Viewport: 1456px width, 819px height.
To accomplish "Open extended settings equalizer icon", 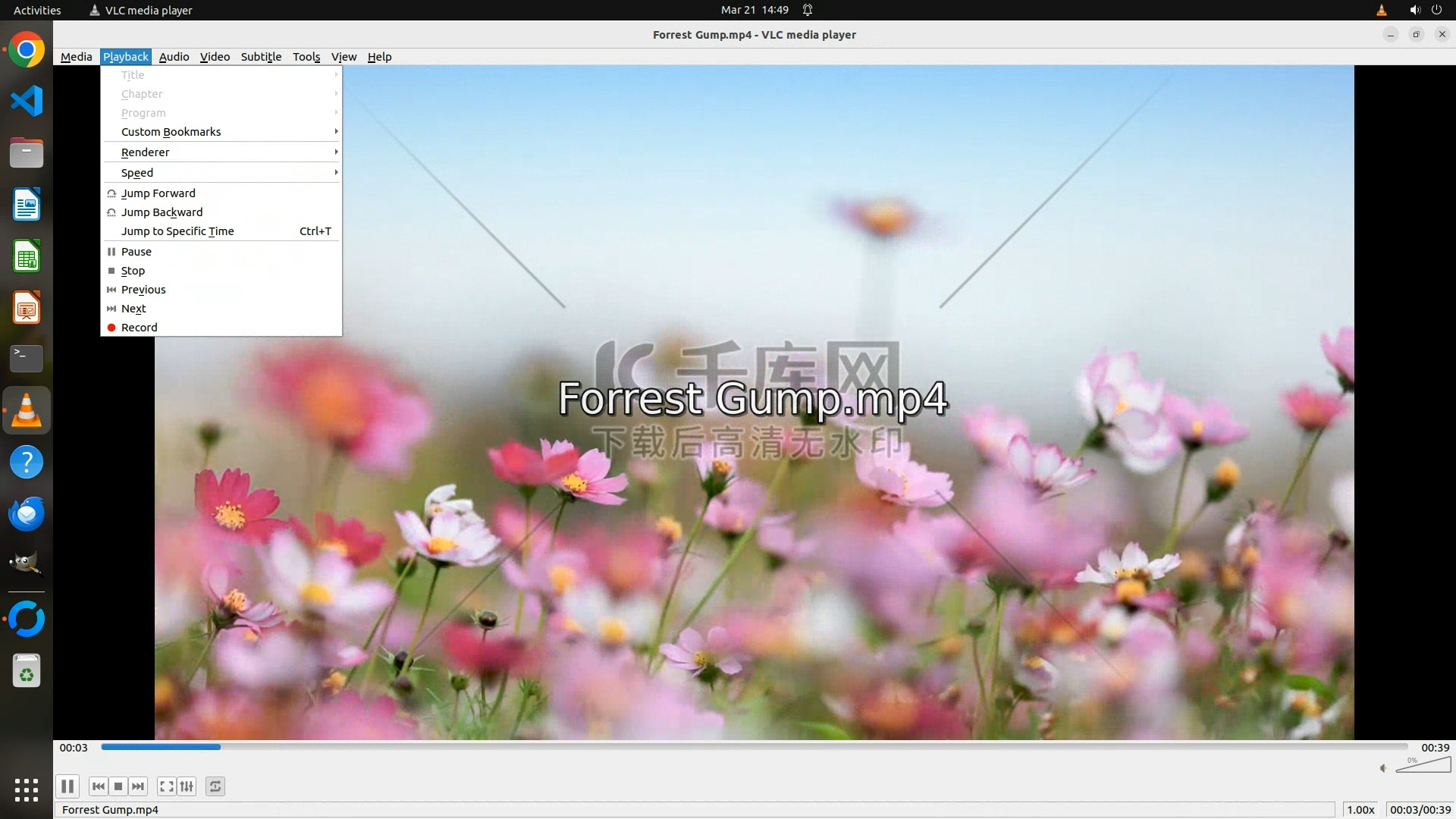I will 187,786.
